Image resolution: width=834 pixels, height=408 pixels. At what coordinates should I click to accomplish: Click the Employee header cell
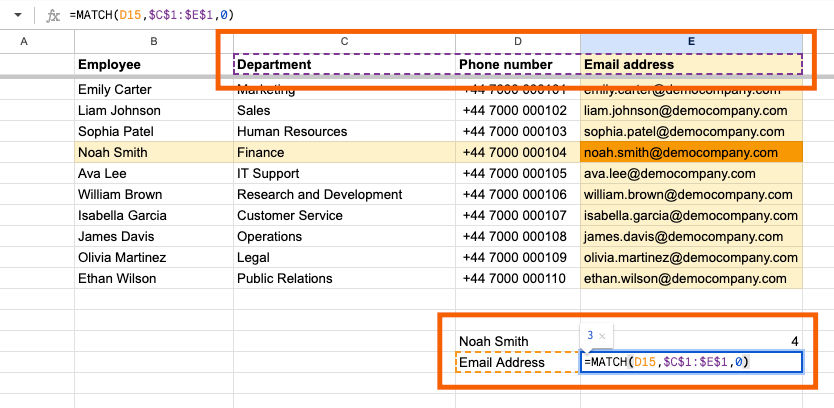click(154, 64)
